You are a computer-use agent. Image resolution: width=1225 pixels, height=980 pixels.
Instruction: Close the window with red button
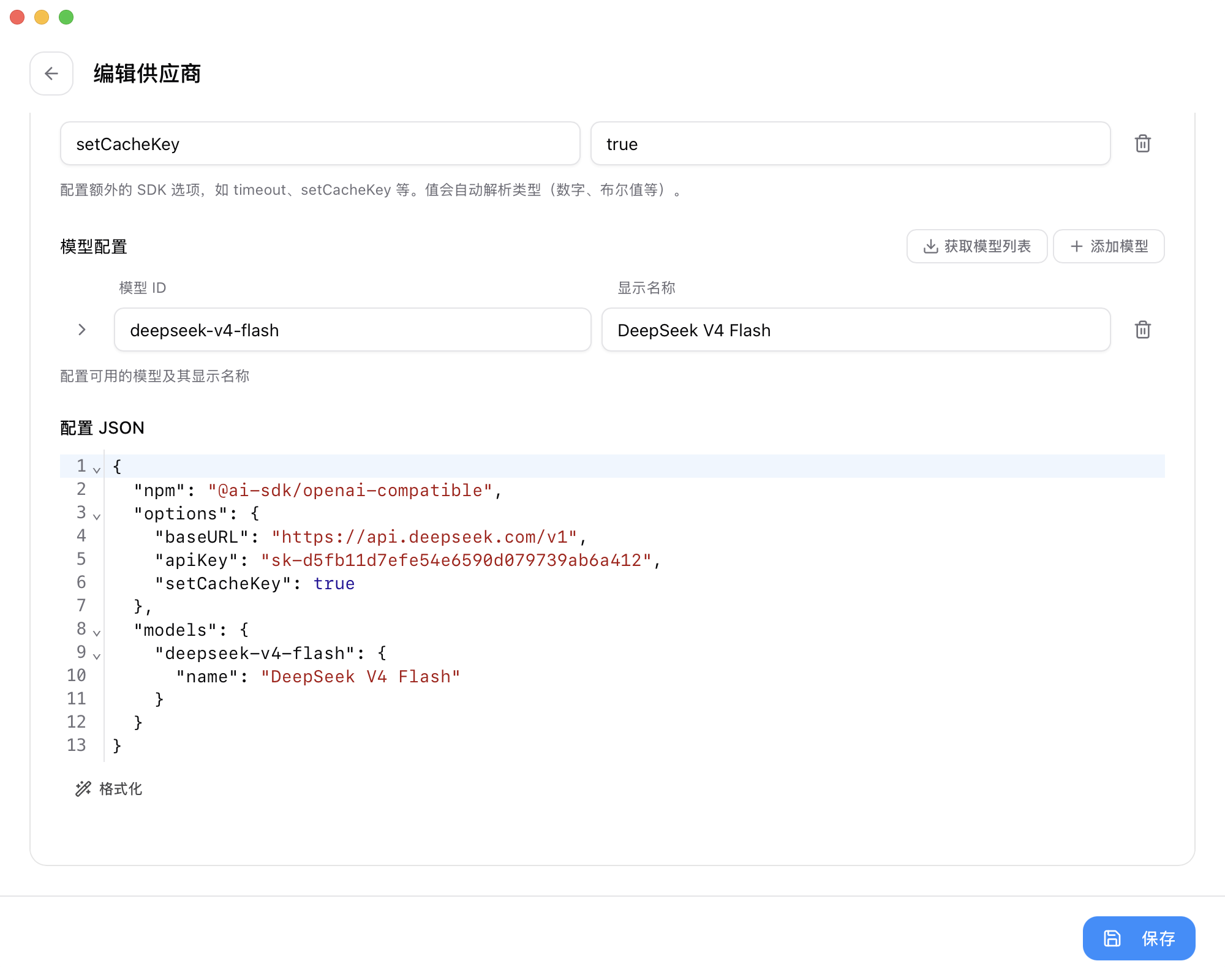[x=17, y=17]
